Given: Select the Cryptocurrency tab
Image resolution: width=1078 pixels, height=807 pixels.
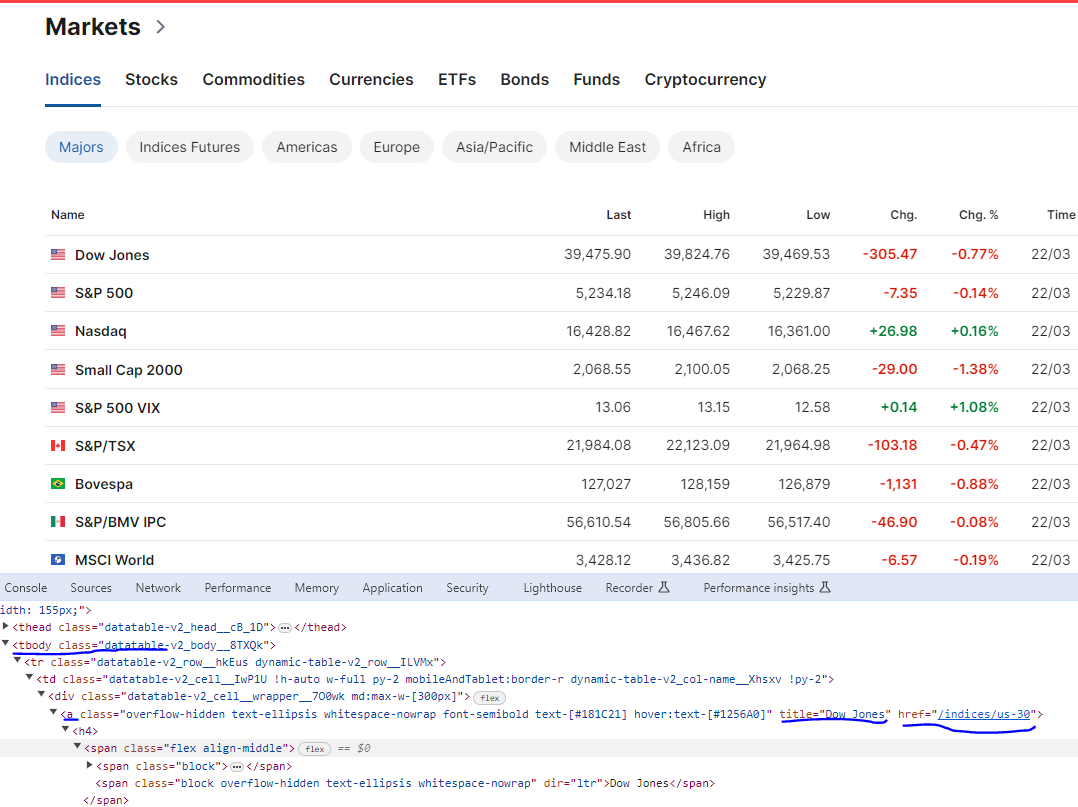Looking at the screenshot, I should pyautogui.click(x=705, y=80).
